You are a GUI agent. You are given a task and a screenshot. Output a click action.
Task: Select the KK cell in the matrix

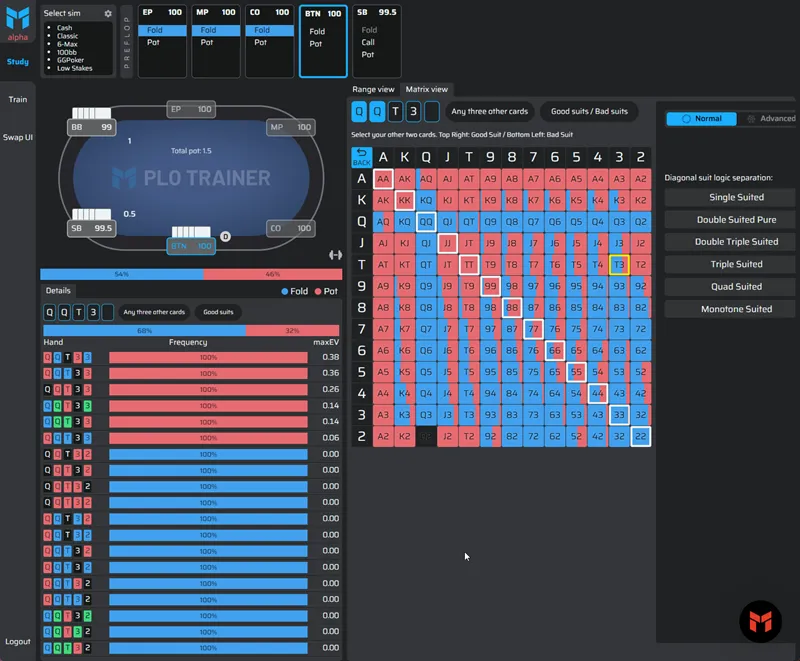coord(405,200)
